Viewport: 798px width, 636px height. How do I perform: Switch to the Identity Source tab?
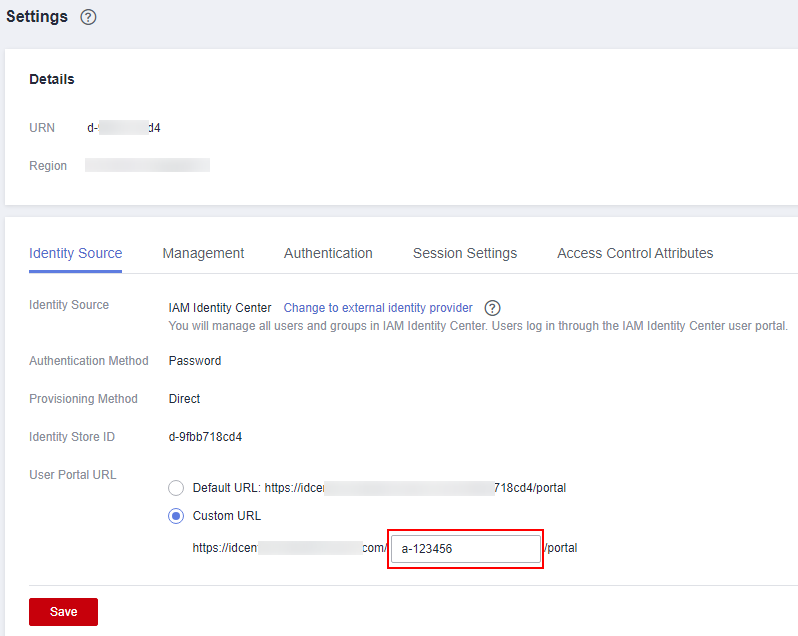click(76, 253)
